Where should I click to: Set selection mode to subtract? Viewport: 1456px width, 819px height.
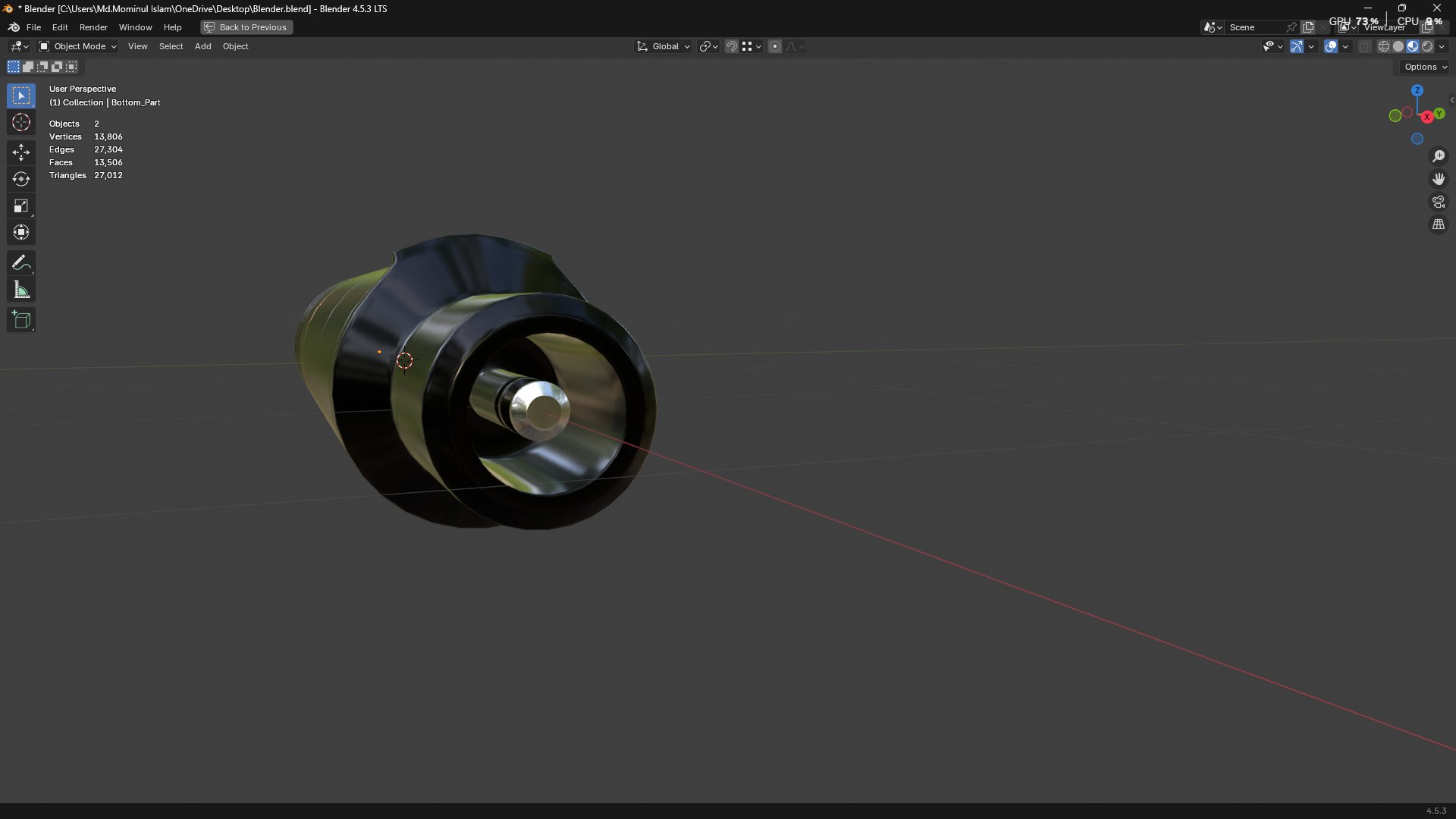pyautogui.click(x=42, y=67)
